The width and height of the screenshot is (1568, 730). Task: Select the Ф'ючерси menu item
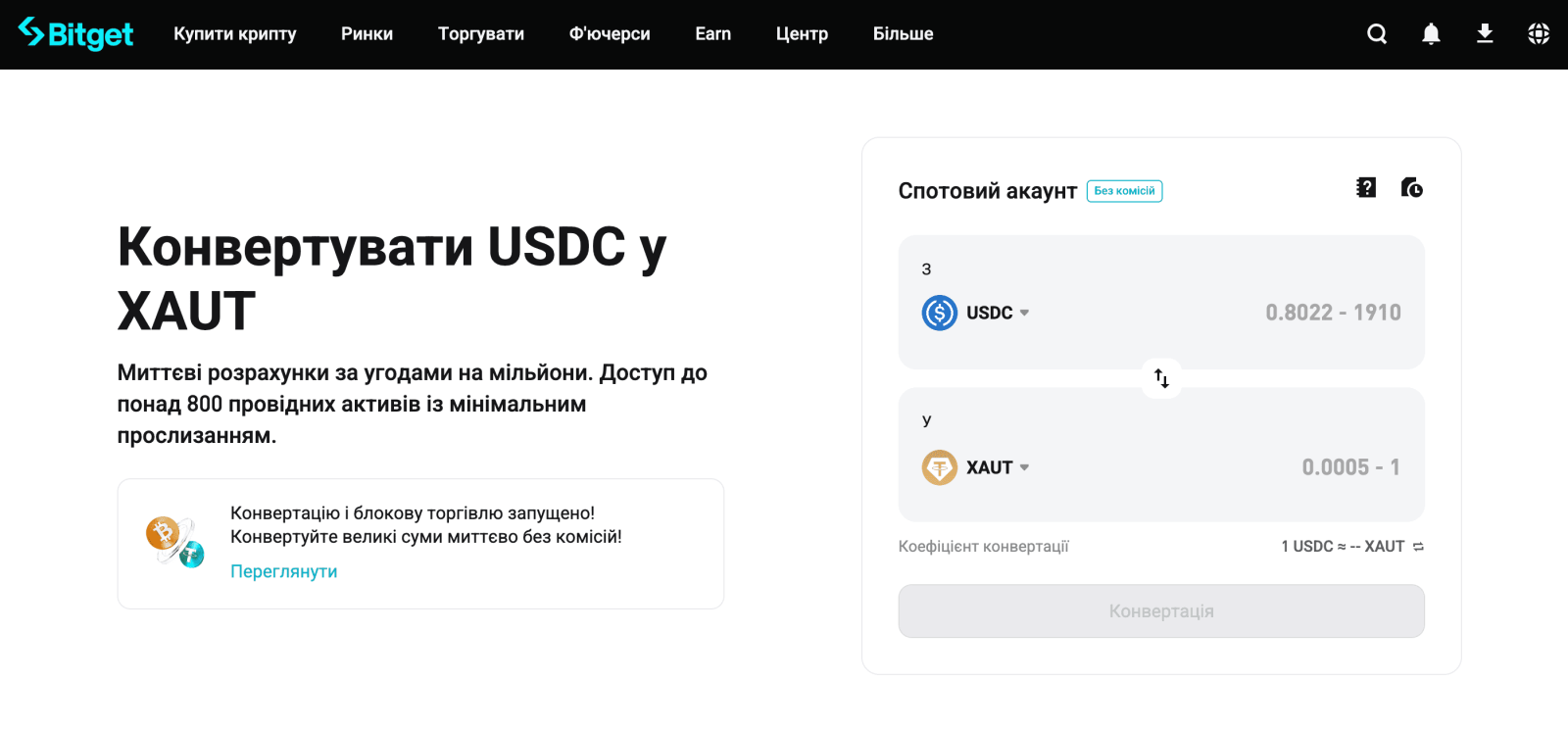tap(610, 34)
